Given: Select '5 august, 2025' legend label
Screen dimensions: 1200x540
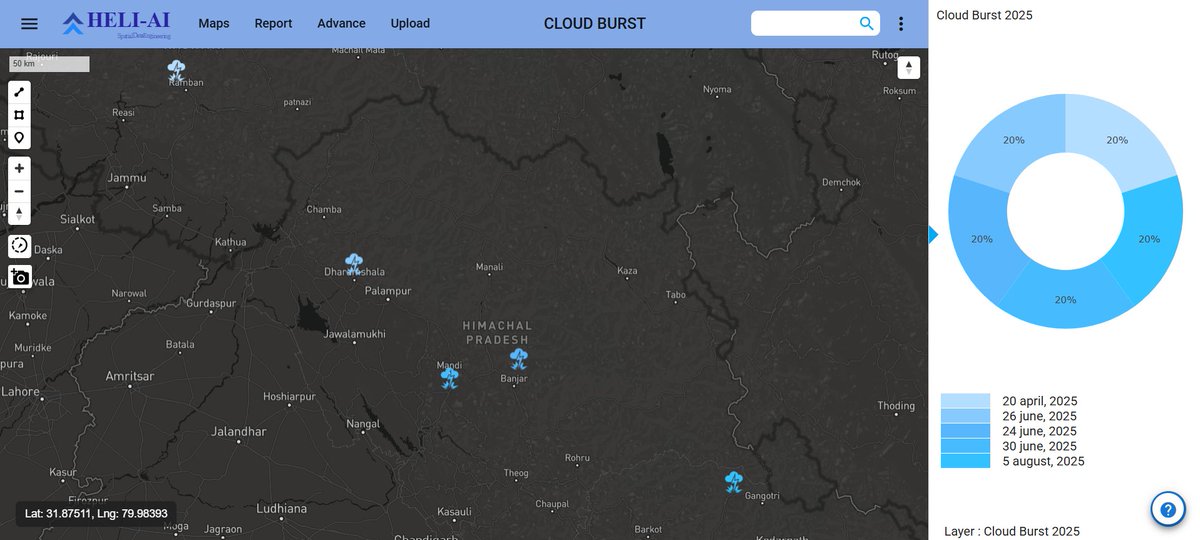Looking at the screenshot, I should [1043, 461].
